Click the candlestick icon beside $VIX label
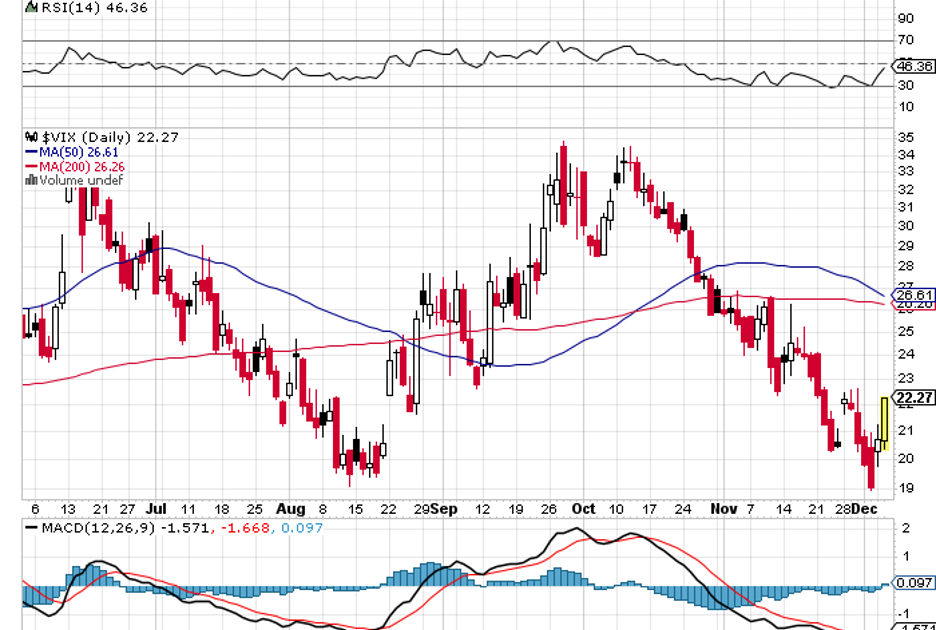The image size is (936, 630). [x=32, y=137]
